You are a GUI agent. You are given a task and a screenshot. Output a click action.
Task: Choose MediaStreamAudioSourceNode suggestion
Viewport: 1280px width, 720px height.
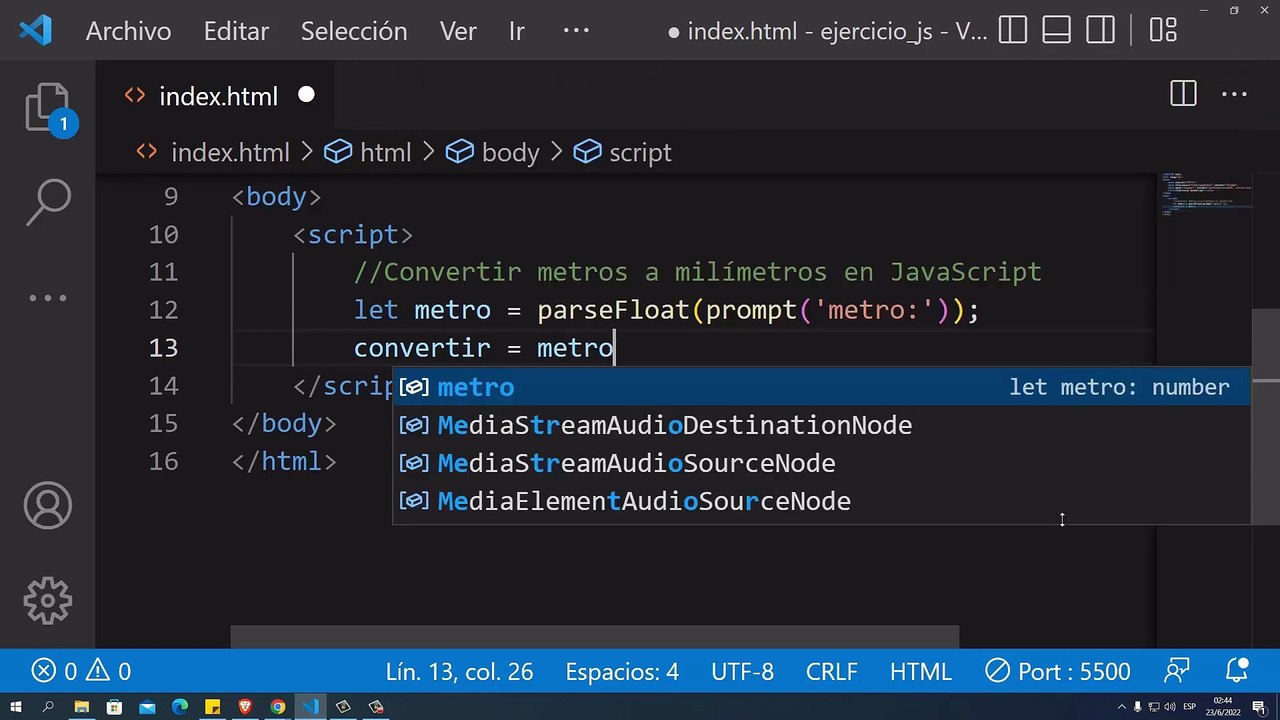click(x=821, y=463)
